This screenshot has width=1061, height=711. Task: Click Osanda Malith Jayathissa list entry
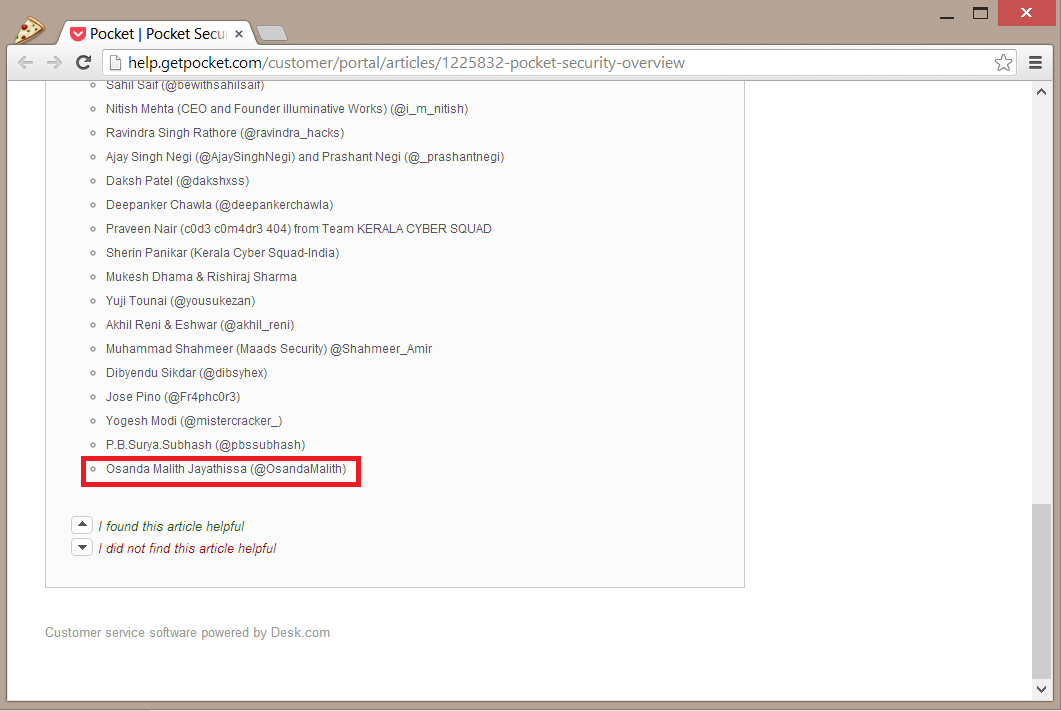pyautogui.click(x=225, y=469)
